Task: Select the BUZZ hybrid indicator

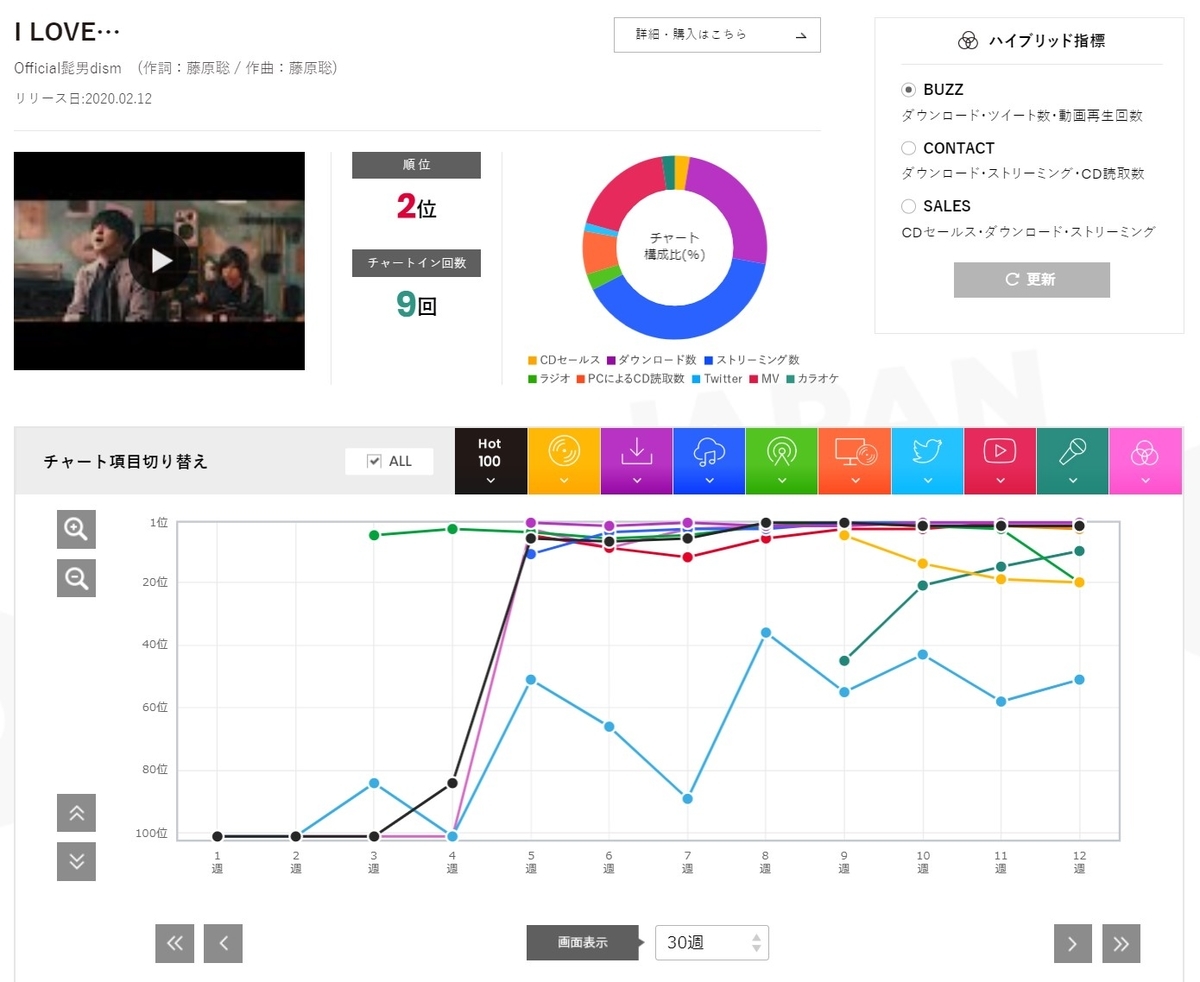Action: pyautogui.click(x=908, y=89)
